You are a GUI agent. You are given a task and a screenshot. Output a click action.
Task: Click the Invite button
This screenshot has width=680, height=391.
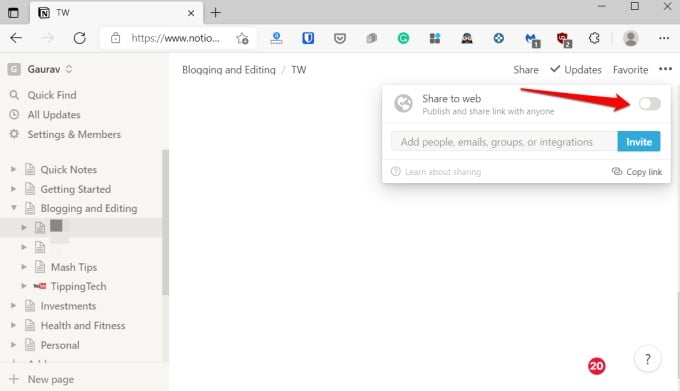coord(638,142)
